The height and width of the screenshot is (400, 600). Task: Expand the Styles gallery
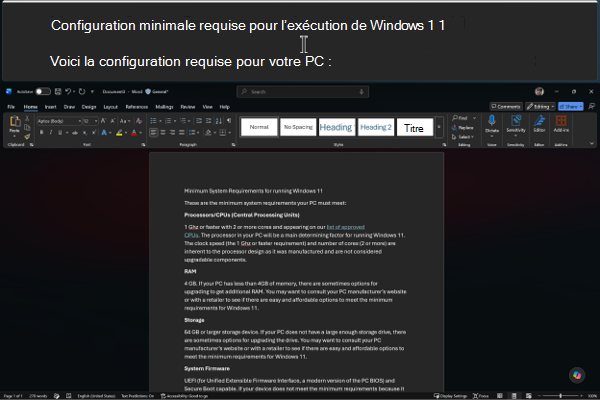point(439,127)
